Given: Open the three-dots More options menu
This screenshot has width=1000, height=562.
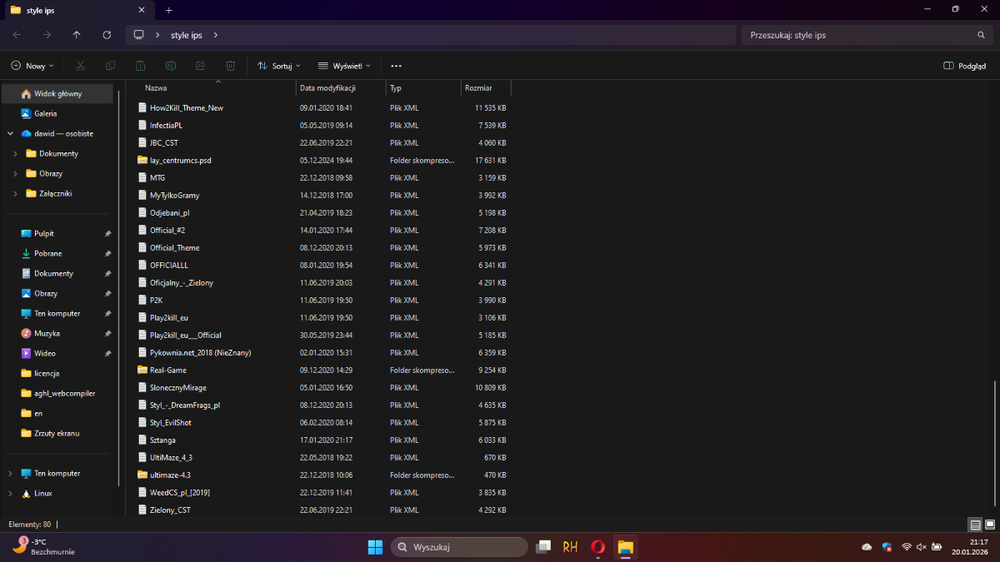Looking at the screenshot, I should click(x=396, y=66).
